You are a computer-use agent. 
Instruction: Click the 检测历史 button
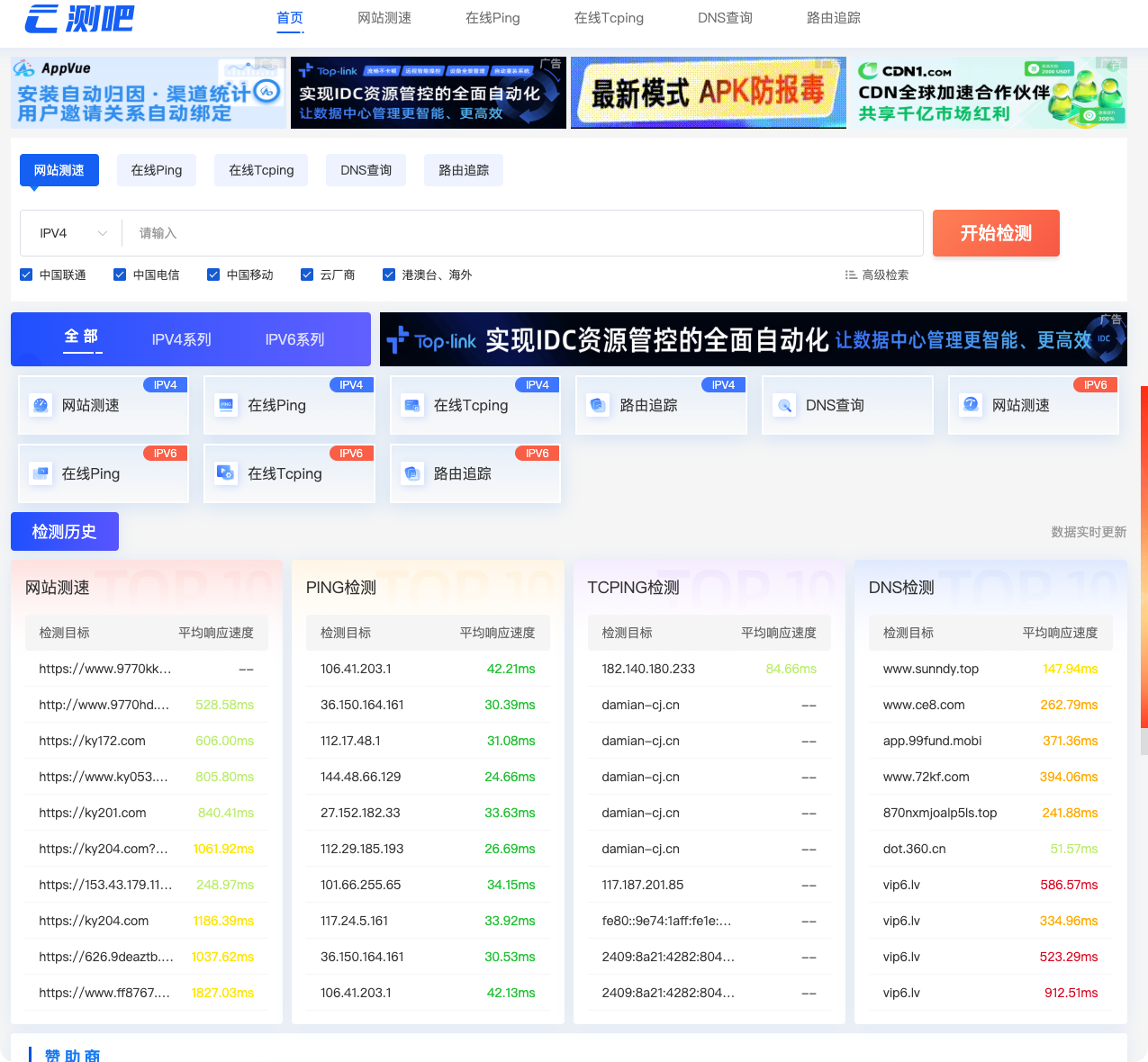[x=65, y=531]
